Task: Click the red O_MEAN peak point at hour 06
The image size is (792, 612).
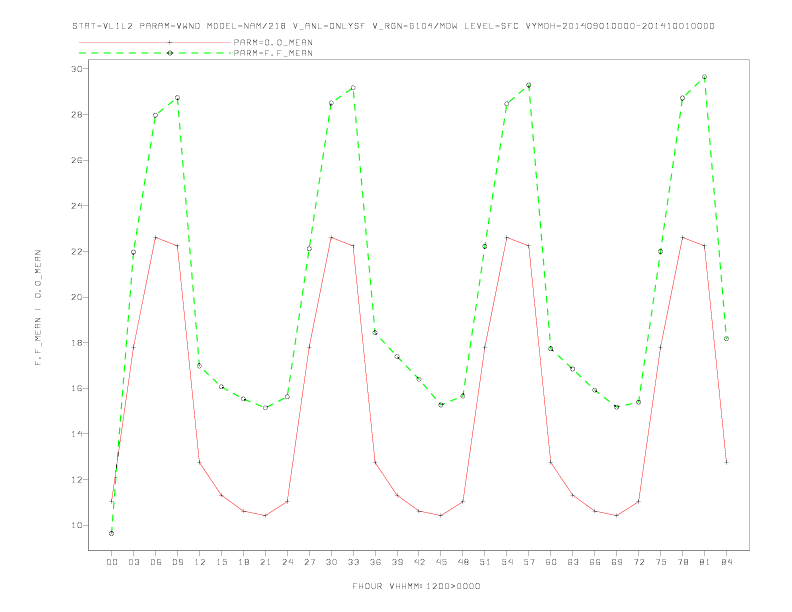Action: click(156, 237)
